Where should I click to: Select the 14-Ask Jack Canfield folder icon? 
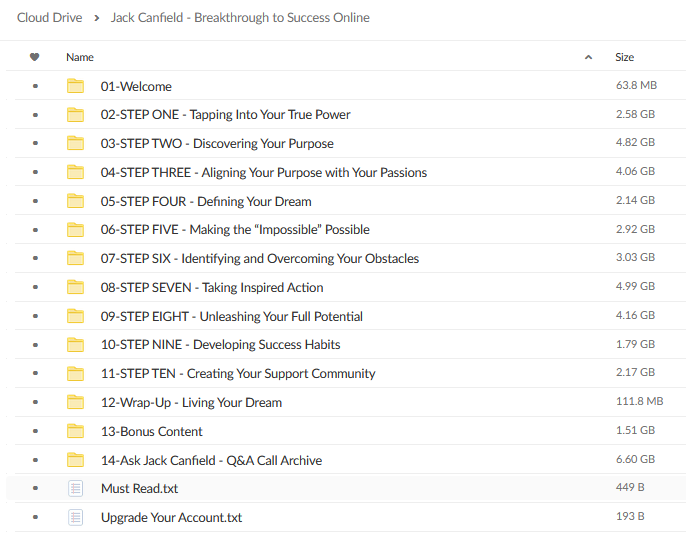pos(76,460)
